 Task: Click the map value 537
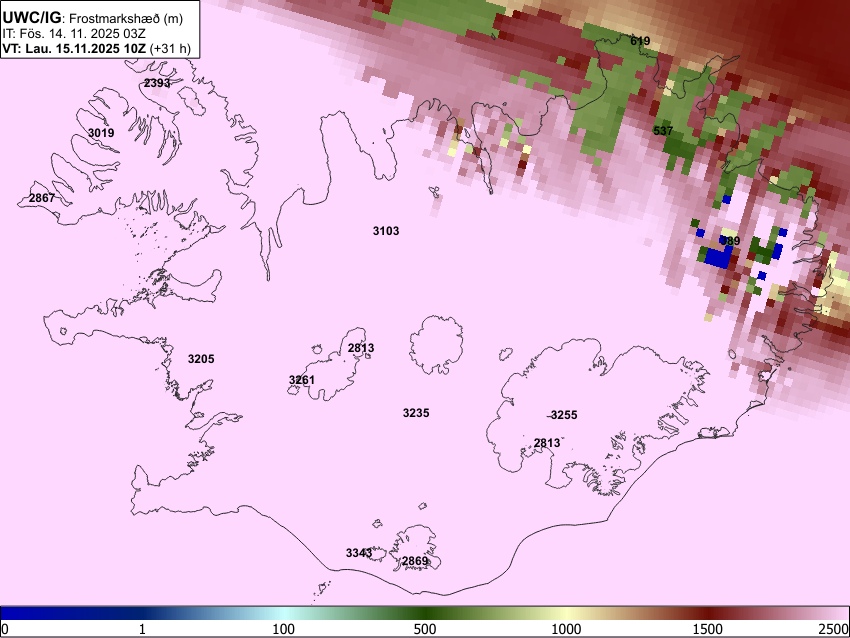(663, 131)
